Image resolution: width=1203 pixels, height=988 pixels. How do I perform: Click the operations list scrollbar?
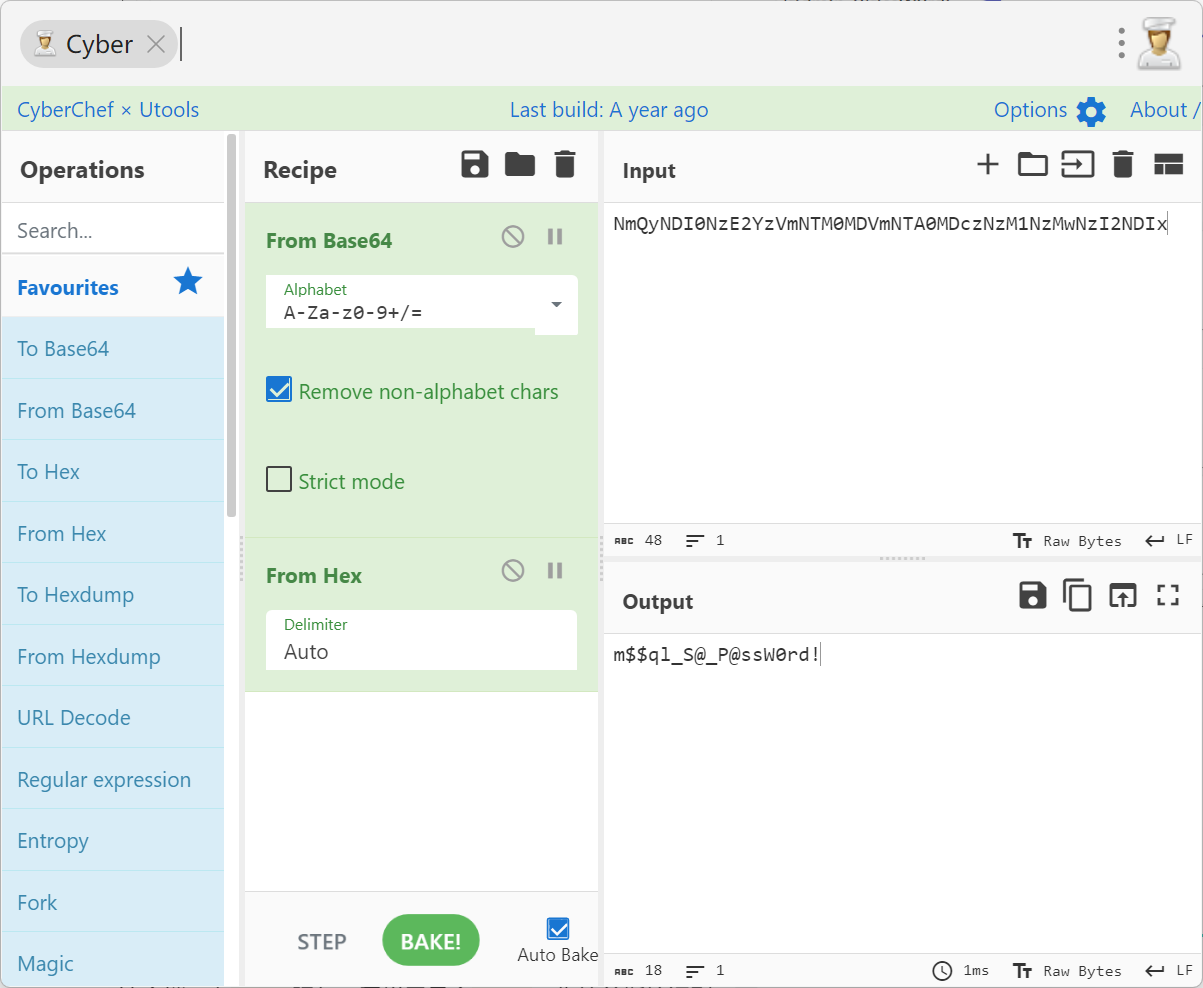click(231, 325)
